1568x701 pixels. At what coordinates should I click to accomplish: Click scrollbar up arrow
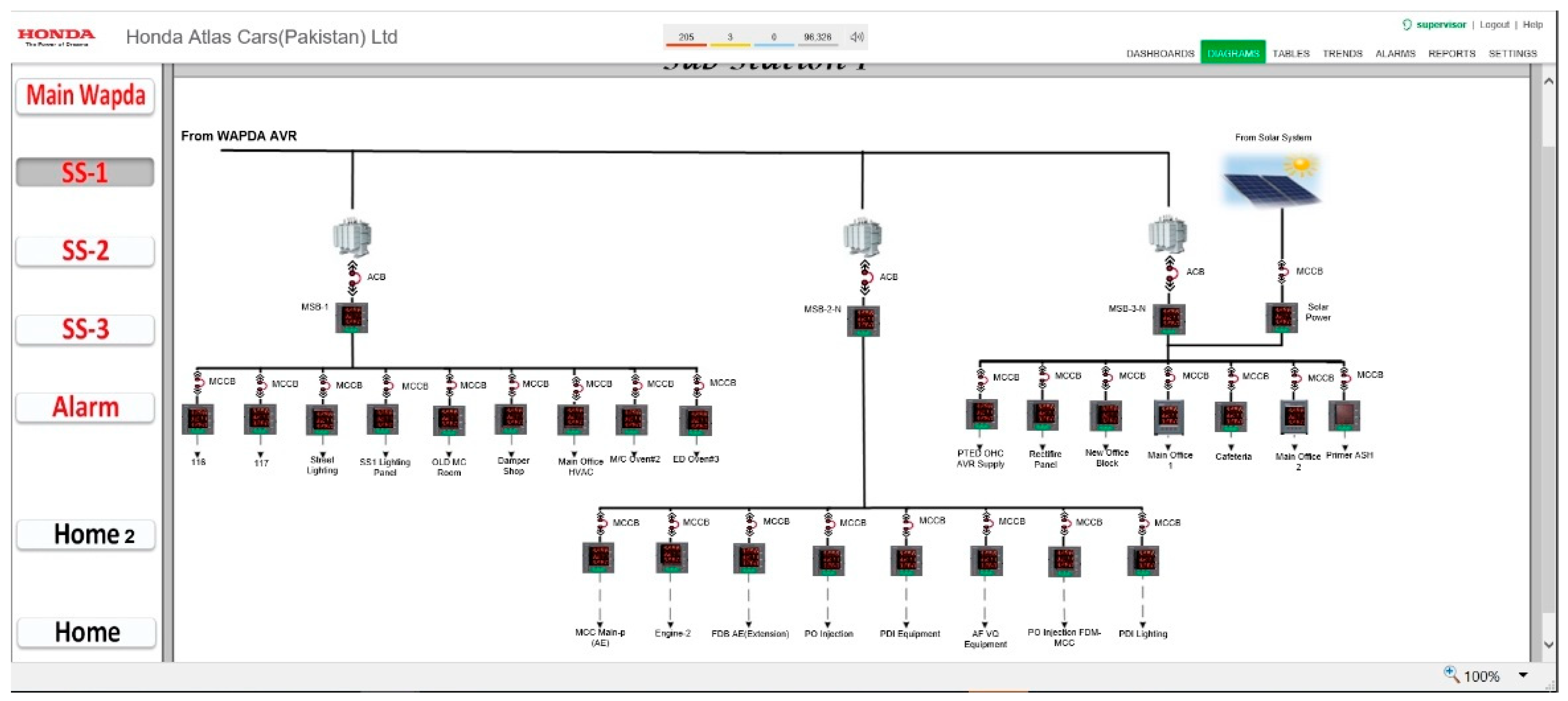coord(1549,81)
